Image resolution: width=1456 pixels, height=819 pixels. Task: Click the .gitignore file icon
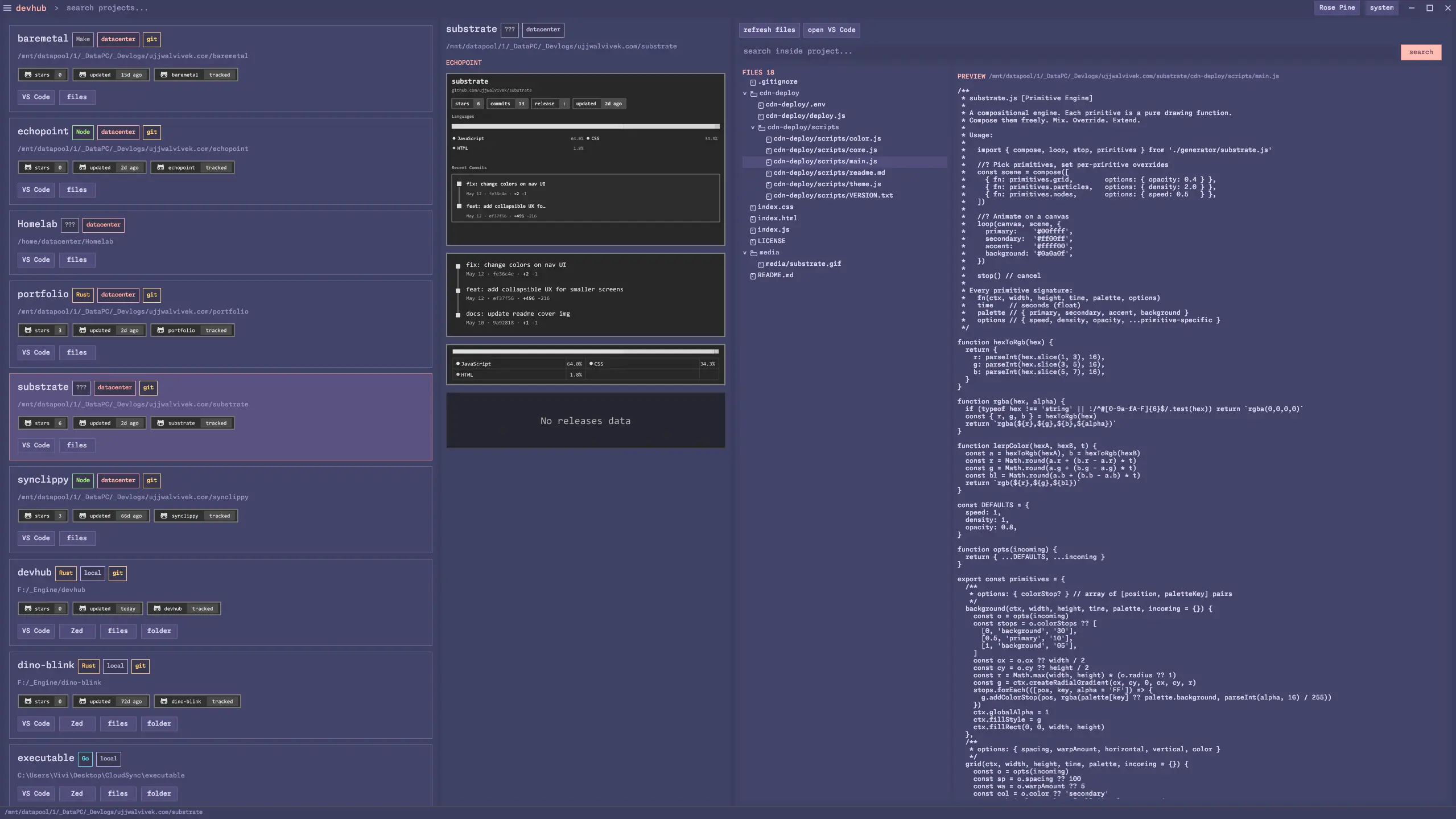(753, 83)
